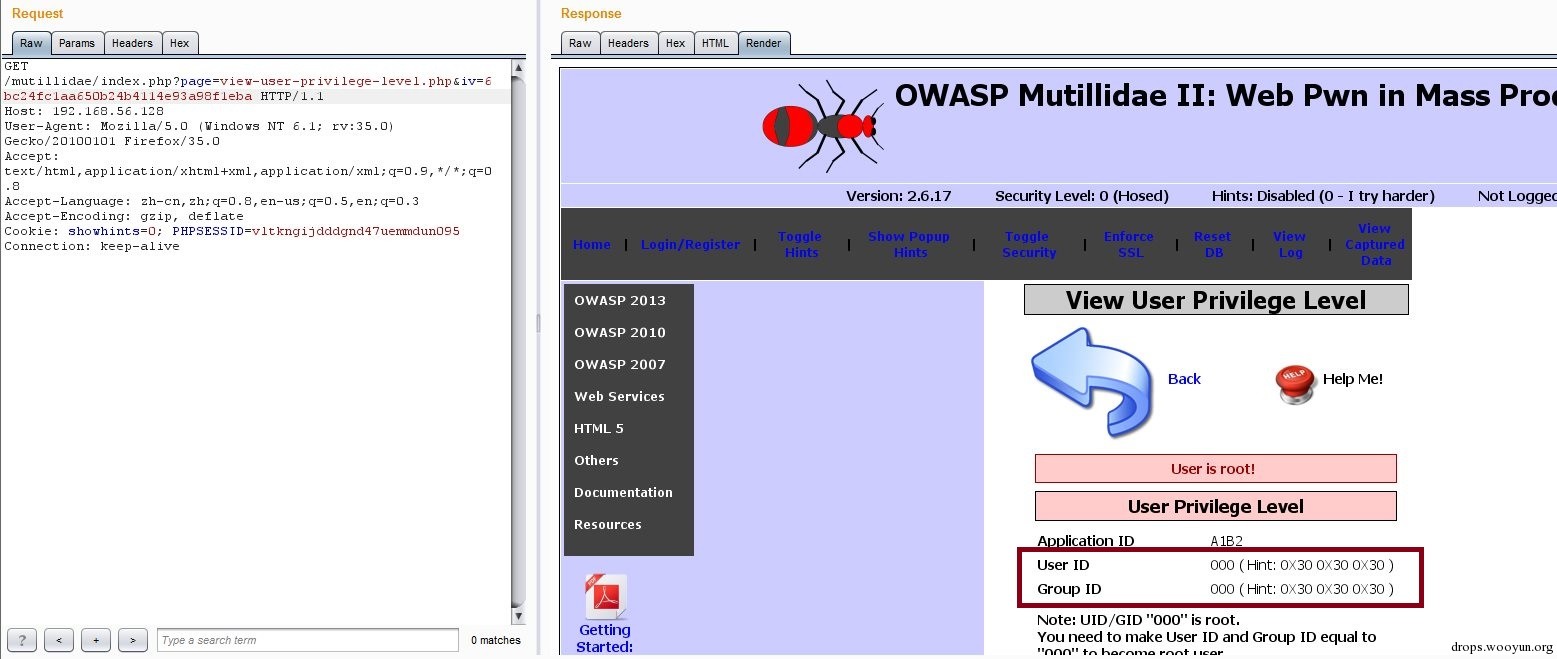Click Toggle Security link
This screenshot has height=659, width=1557.
[x=1029, y=245]
